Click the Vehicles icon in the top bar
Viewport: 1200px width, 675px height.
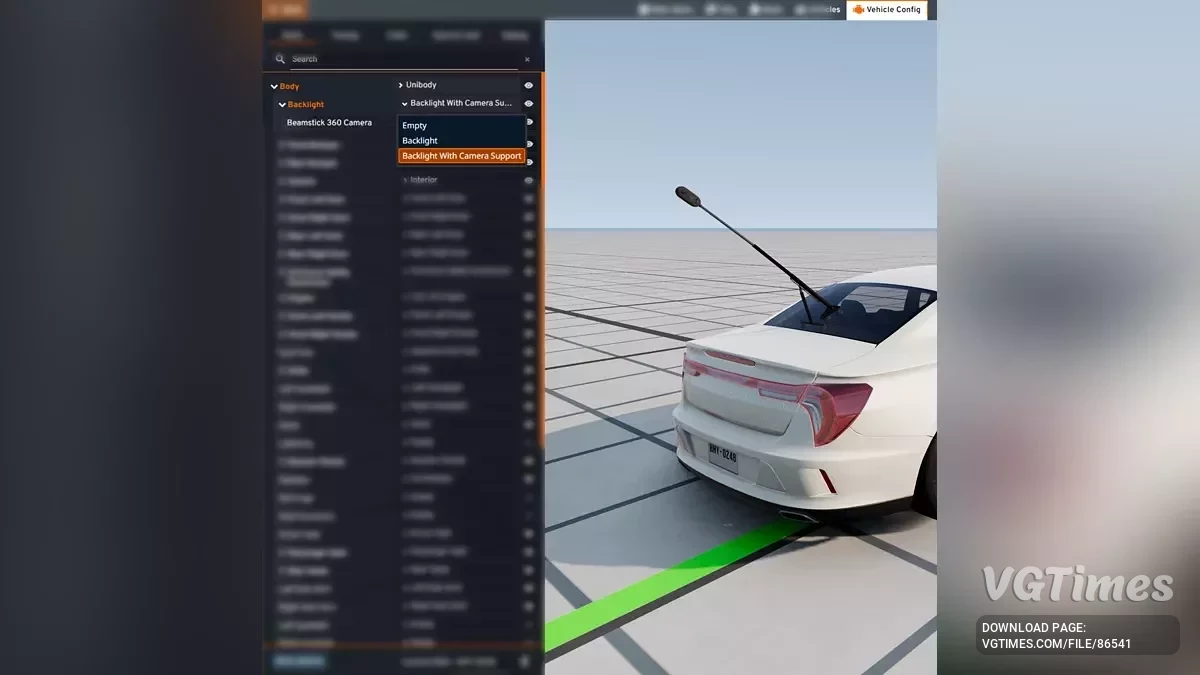[x=800, y=9]
